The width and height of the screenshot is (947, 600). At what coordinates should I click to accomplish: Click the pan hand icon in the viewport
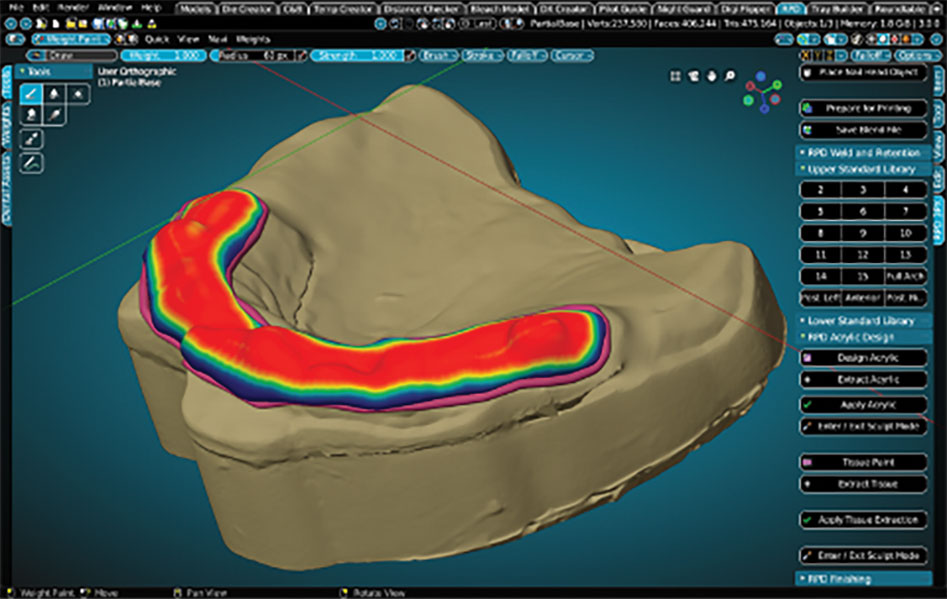pos(711,75)
